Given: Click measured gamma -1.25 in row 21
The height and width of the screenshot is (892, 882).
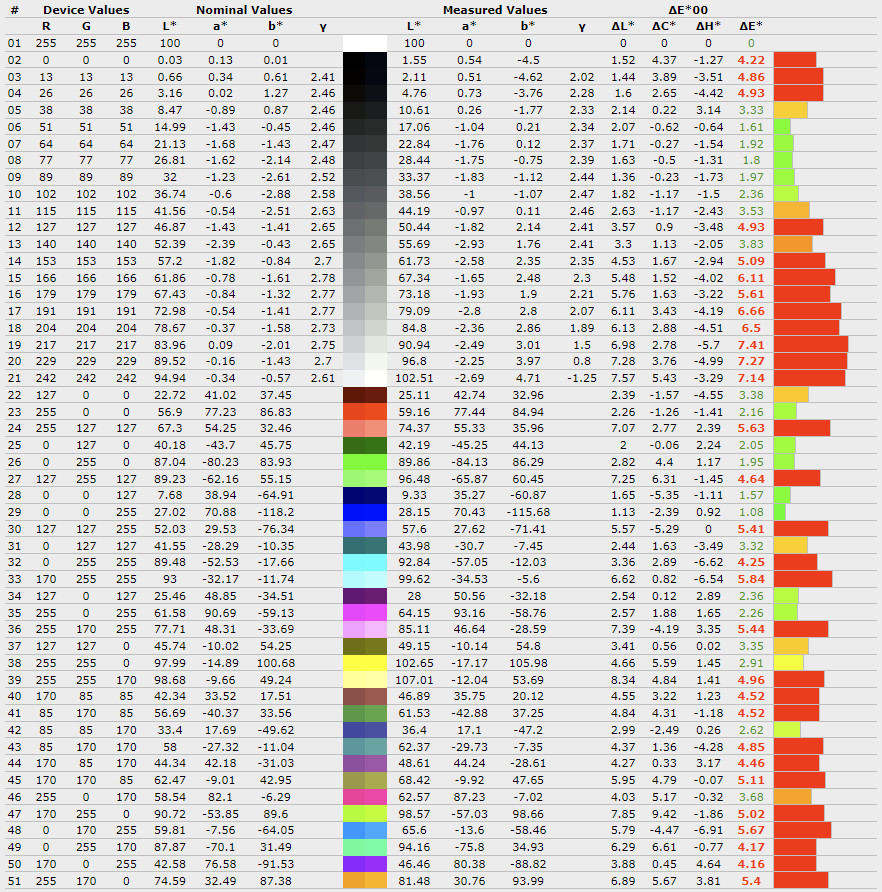Looking at the screenshot, I should tap(582, 378).
